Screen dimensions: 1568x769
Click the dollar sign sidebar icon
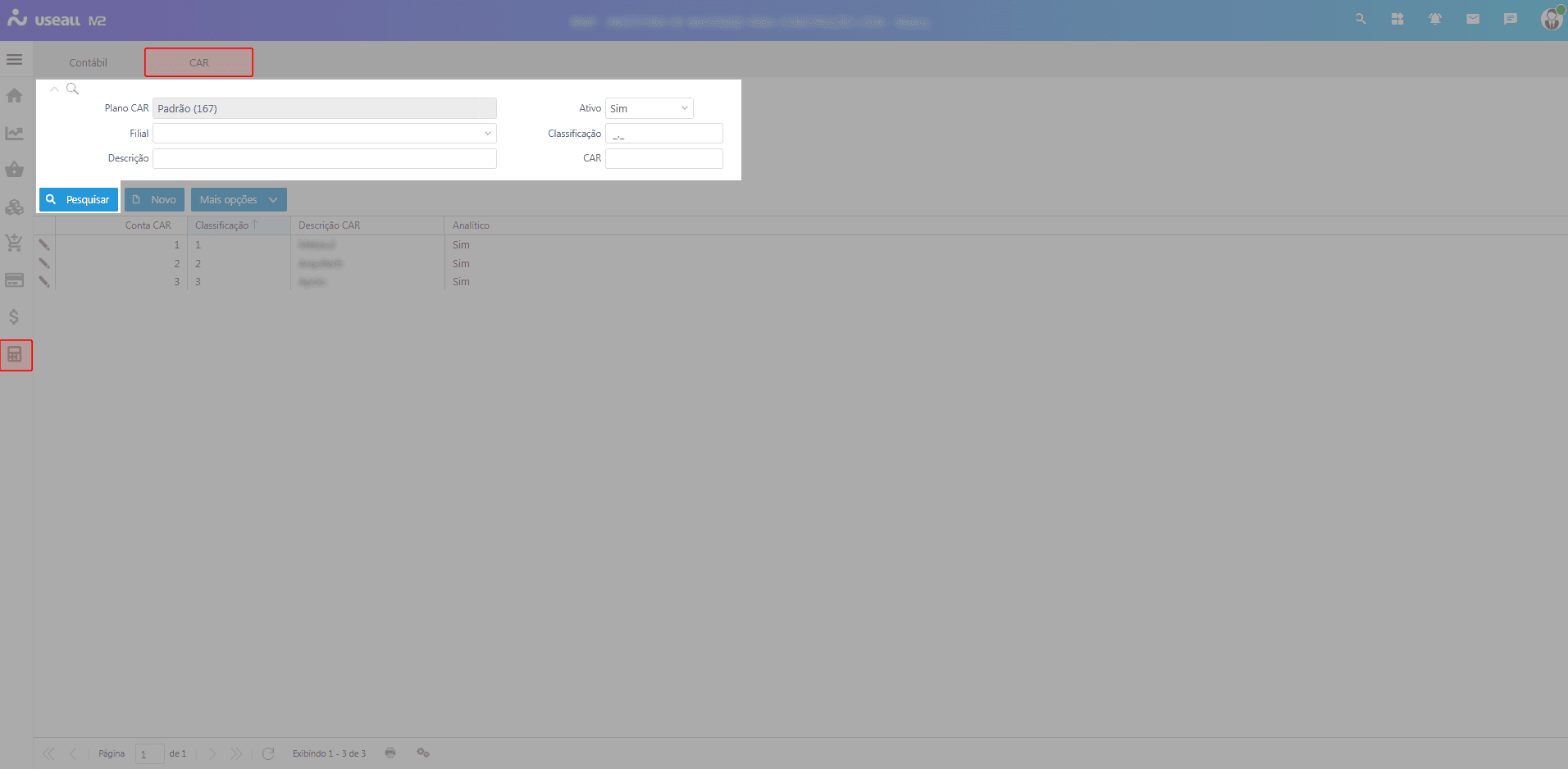click(x=14, y=317)
